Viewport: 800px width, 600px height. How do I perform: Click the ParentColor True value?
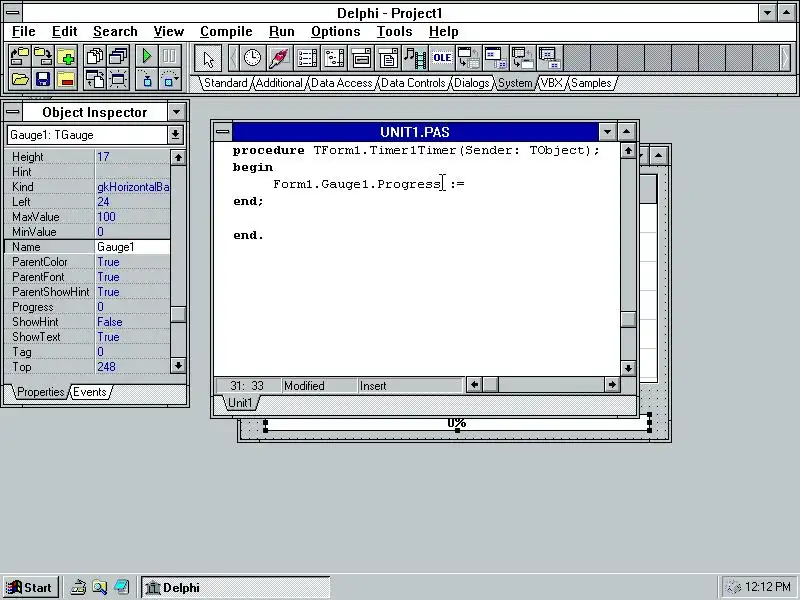(x=133, y=262)
